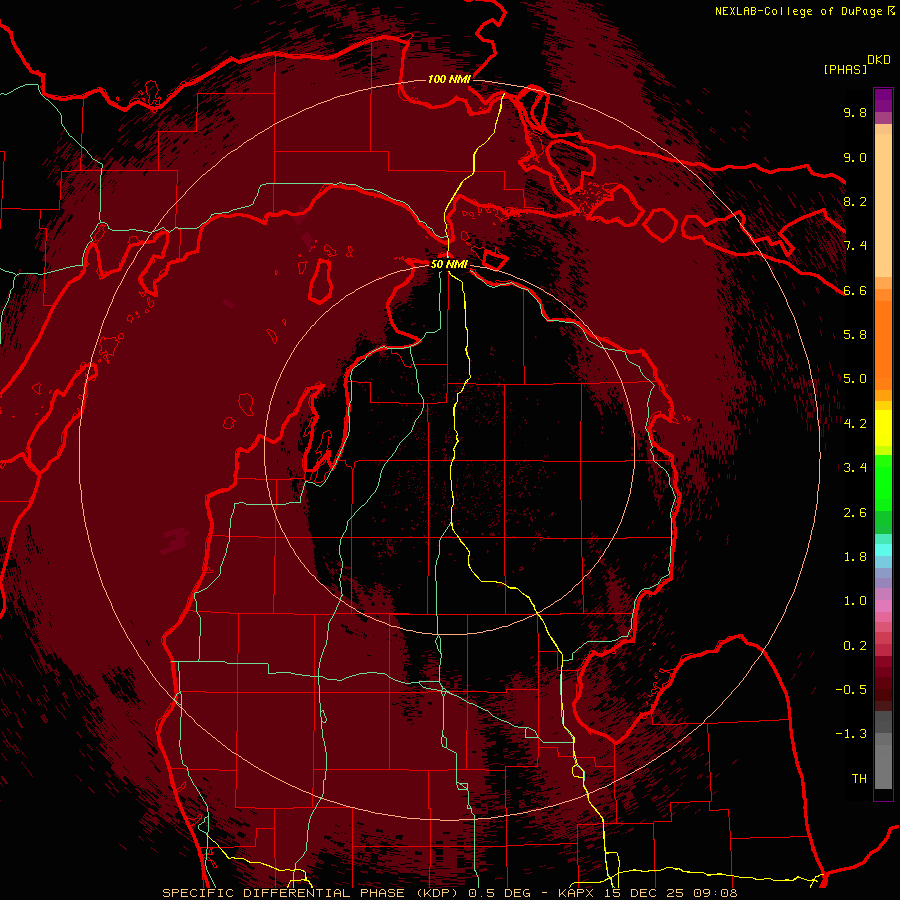The image size is (900, 900).
Task: Click the 9.8 value on the color scale
Action: 855,112
